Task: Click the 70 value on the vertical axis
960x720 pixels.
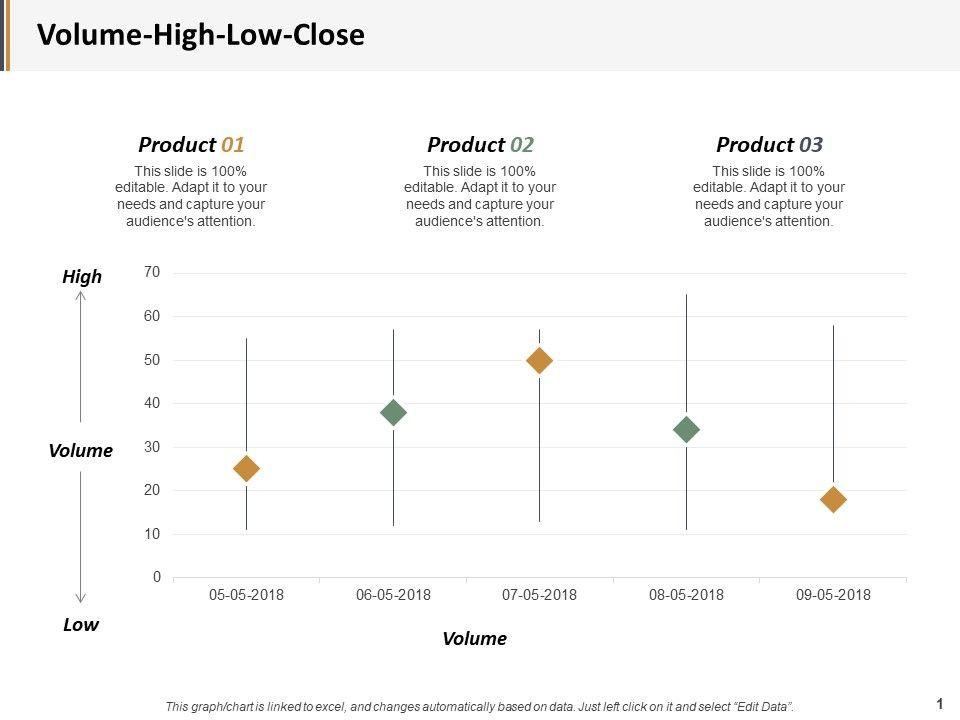Action: click(152, 272)
